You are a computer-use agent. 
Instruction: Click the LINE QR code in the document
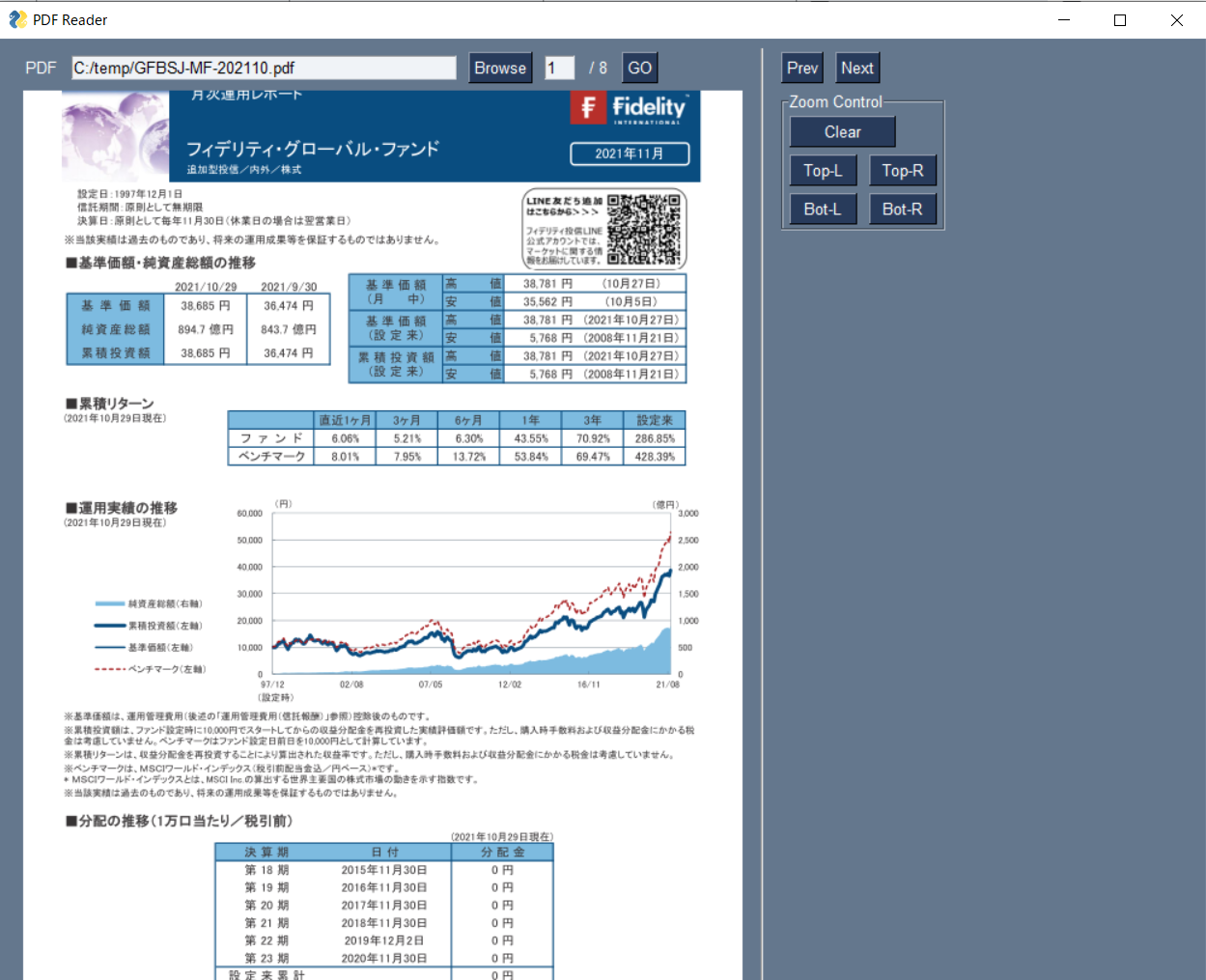tap(645, 229)
